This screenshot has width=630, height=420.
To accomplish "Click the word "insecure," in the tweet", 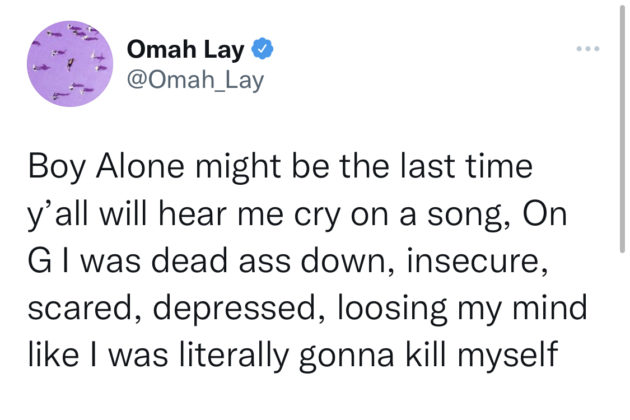I will click(x=477, y=261).
